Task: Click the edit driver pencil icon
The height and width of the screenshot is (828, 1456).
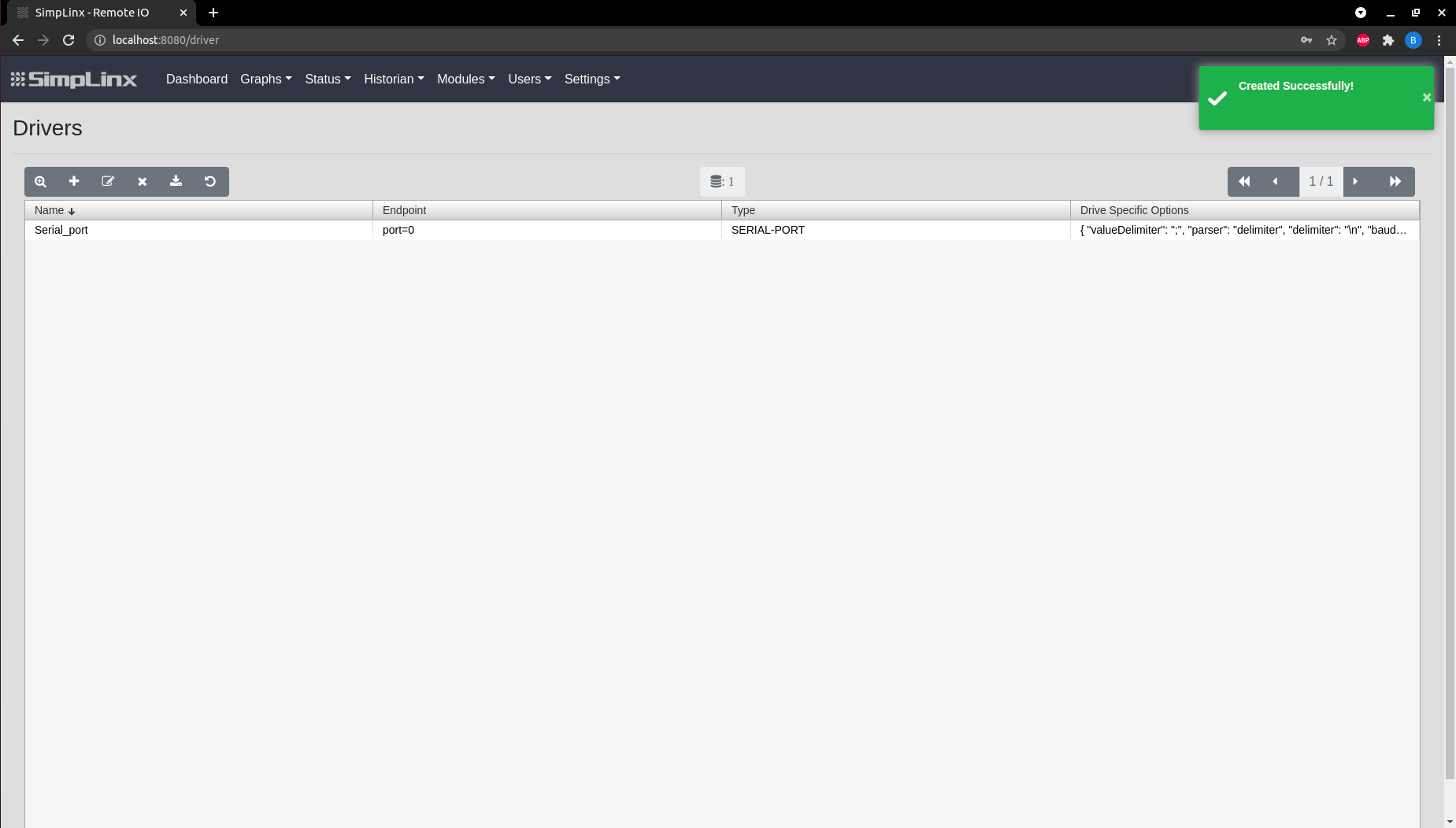Action: pyautogui.click(x=108, y=182)
